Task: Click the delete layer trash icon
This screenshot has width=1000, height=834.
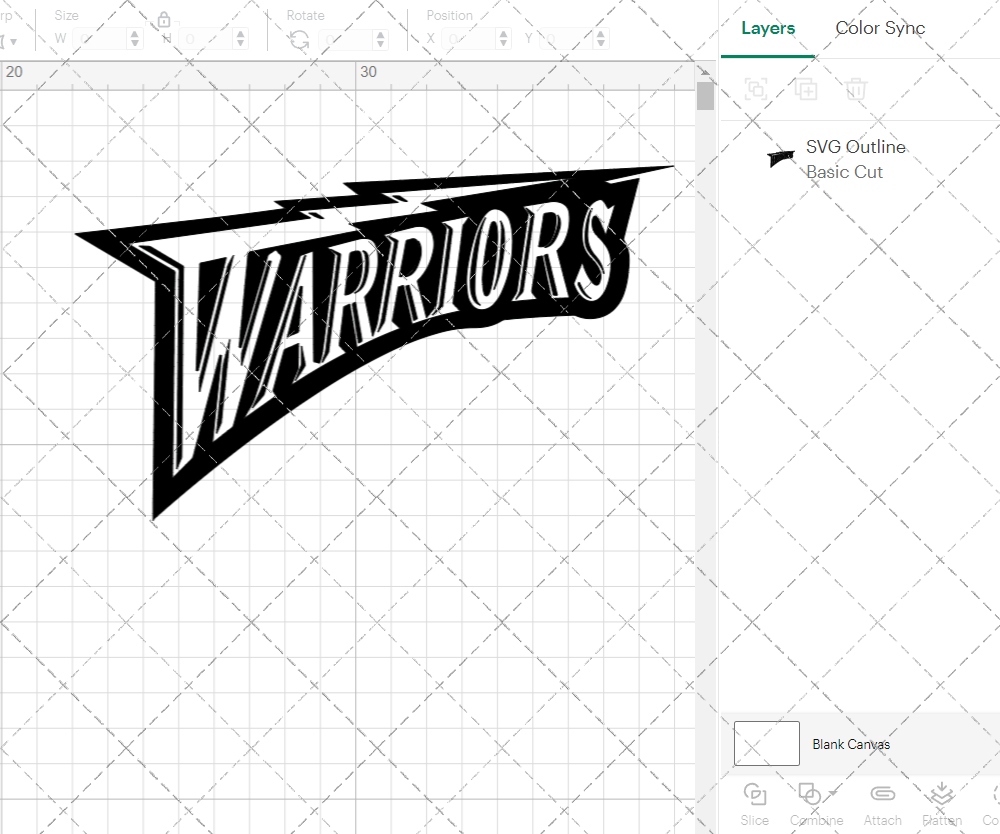Action: [855, 89]
